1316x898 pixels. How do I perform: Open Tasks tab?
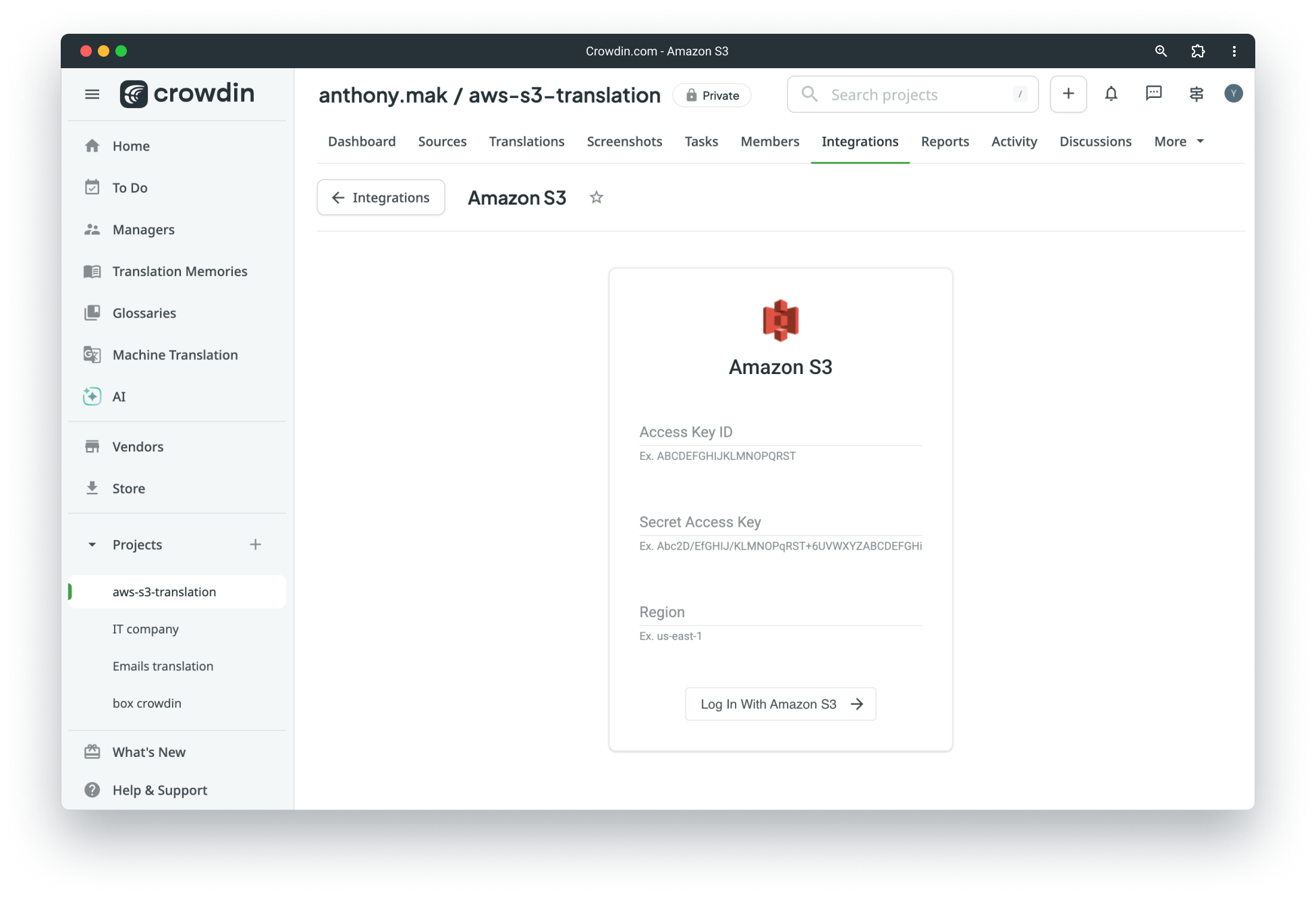tap(701, 142)
